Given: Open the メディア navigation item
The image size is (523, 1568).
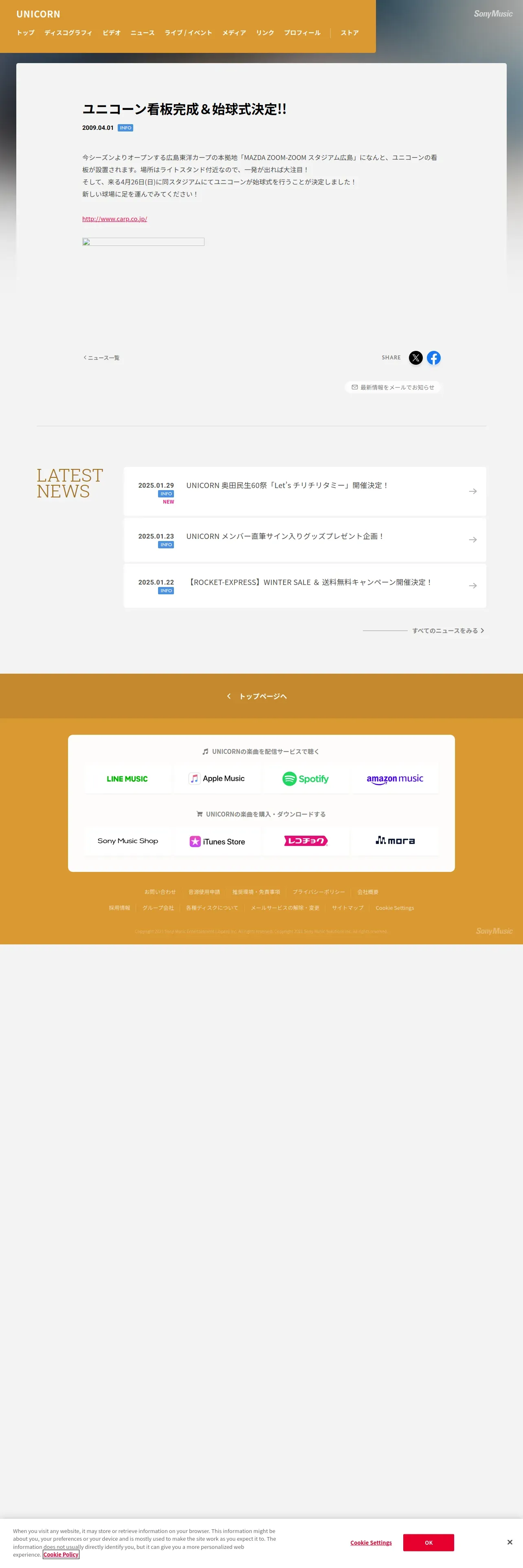Looking at the screenshot, I should 234,33.
